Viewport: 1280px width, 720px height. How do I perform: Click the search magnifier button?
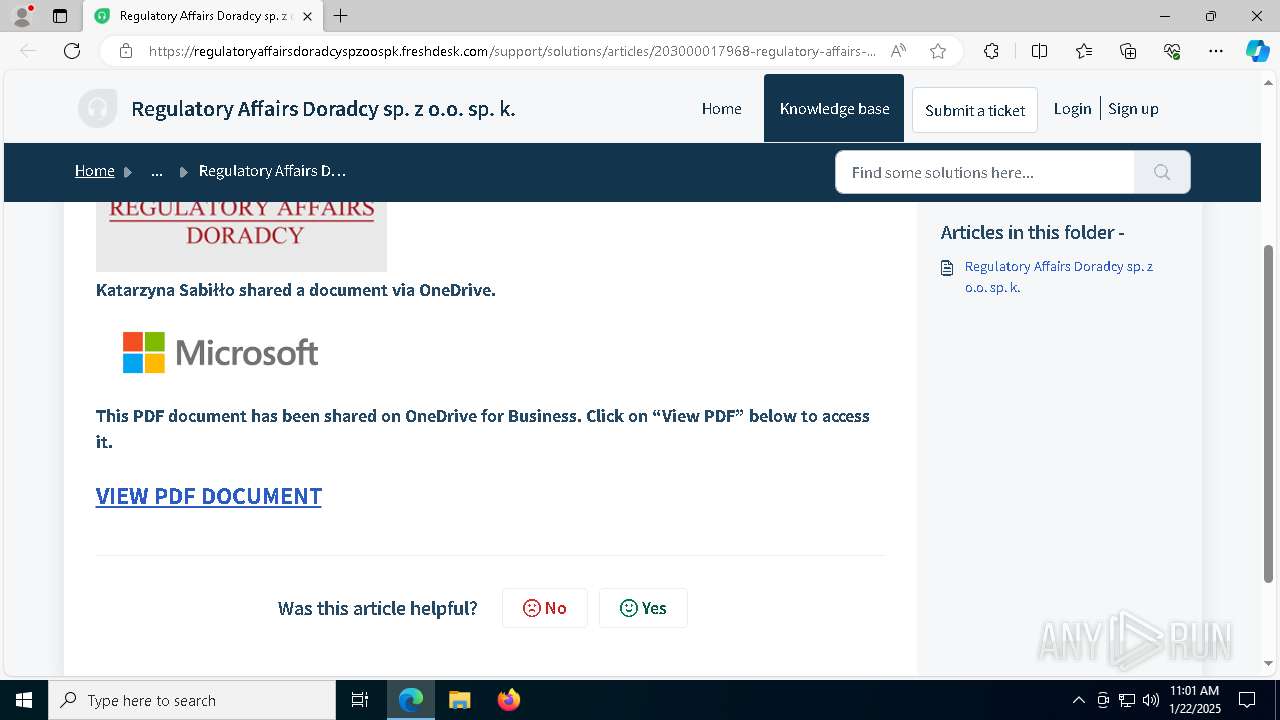click(1162, 172)
